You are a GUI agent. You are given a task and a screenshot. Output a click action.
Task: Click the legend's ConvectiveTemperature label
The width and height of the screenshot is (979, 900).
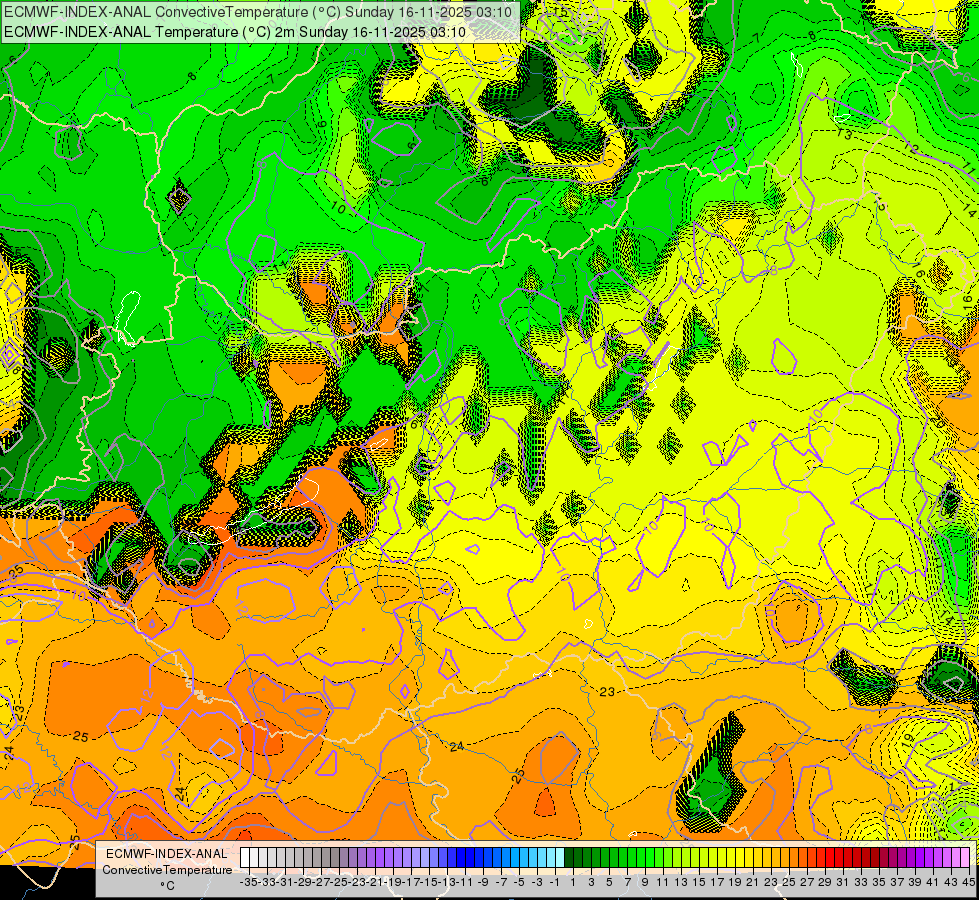[x=167, y=869]
